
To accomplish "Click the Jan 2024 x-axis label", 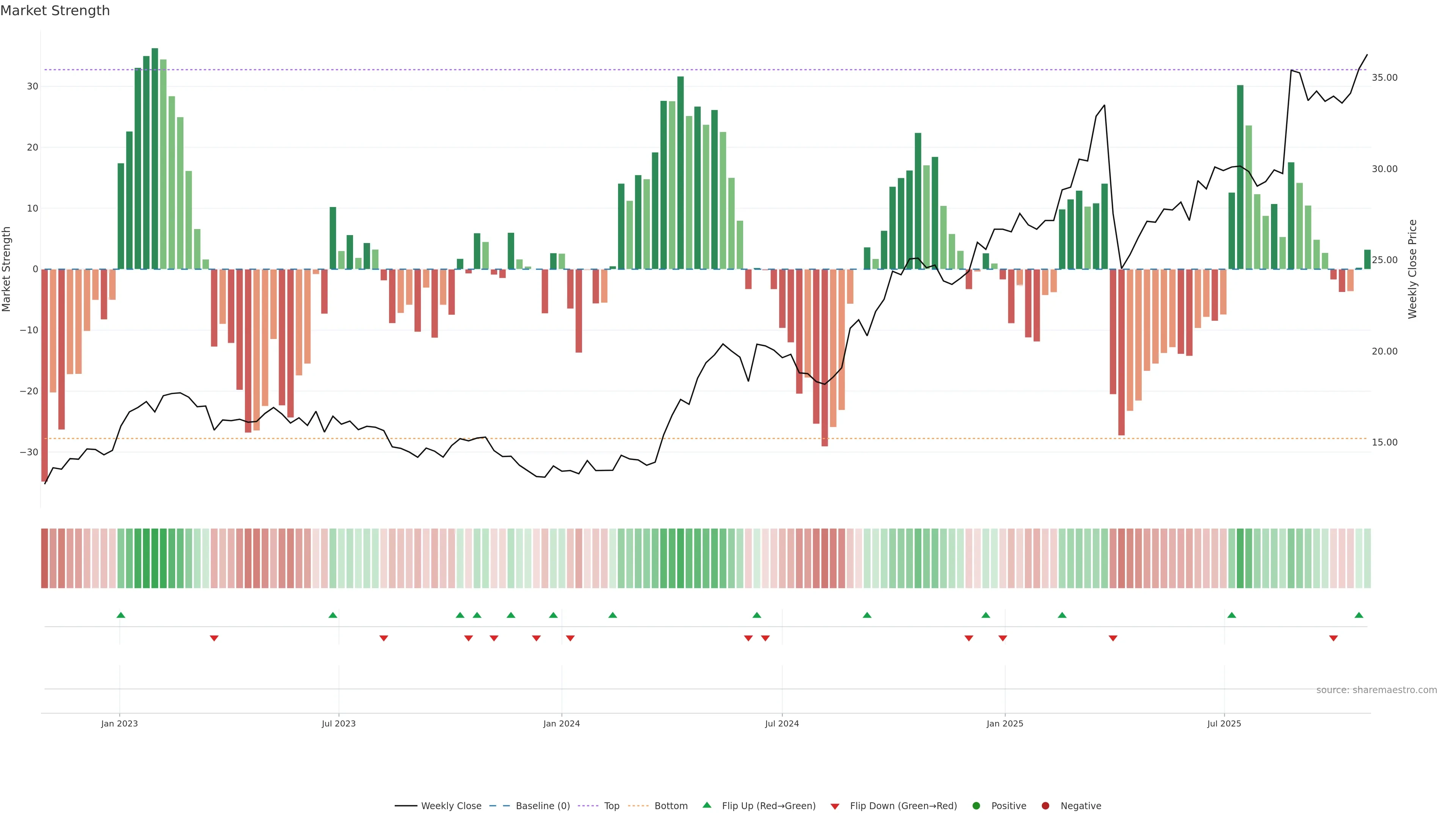I will pyautogui.click(x=561, y=723).
